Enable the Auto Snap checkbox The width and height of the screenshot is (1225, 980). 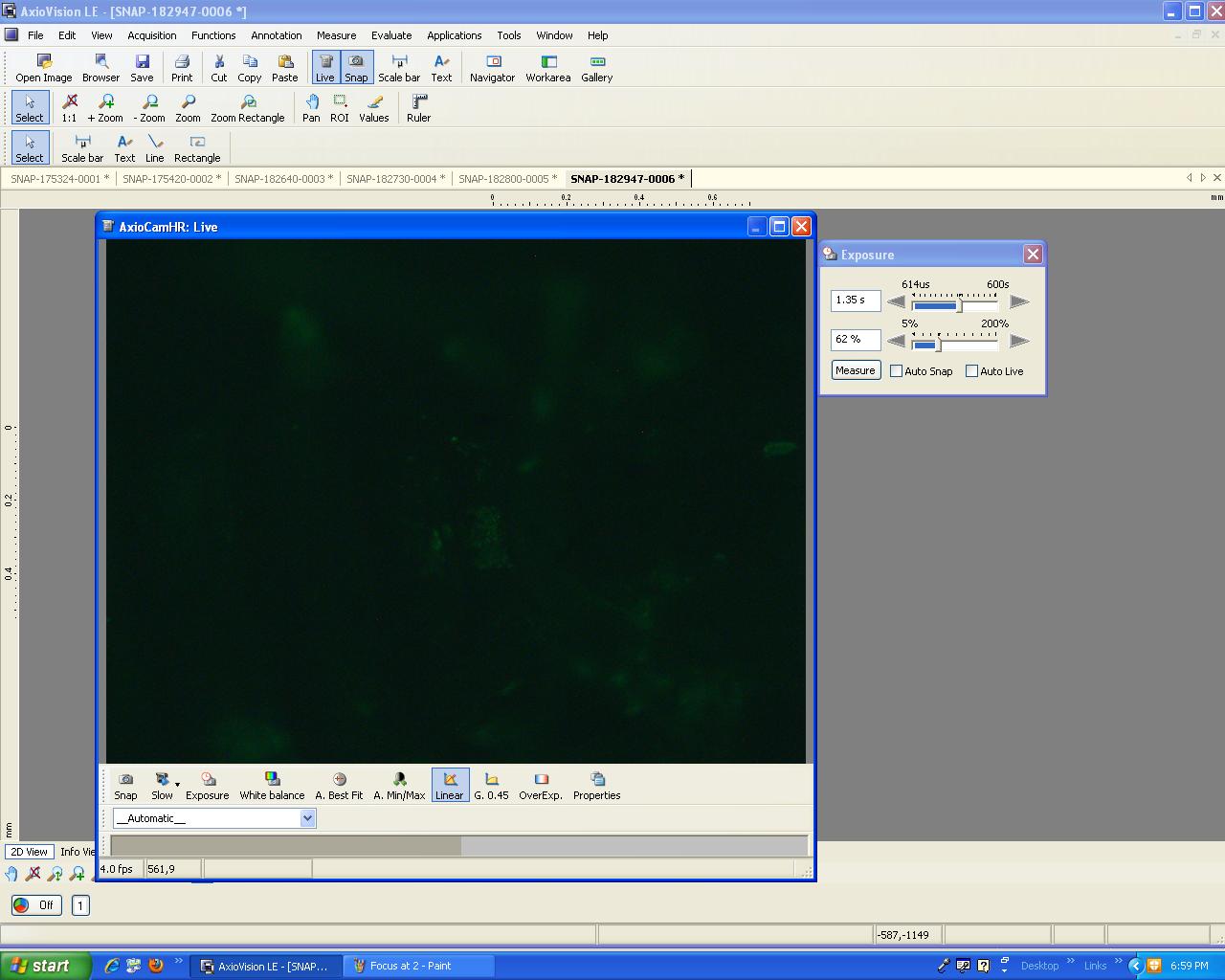[x=897, y=371]
